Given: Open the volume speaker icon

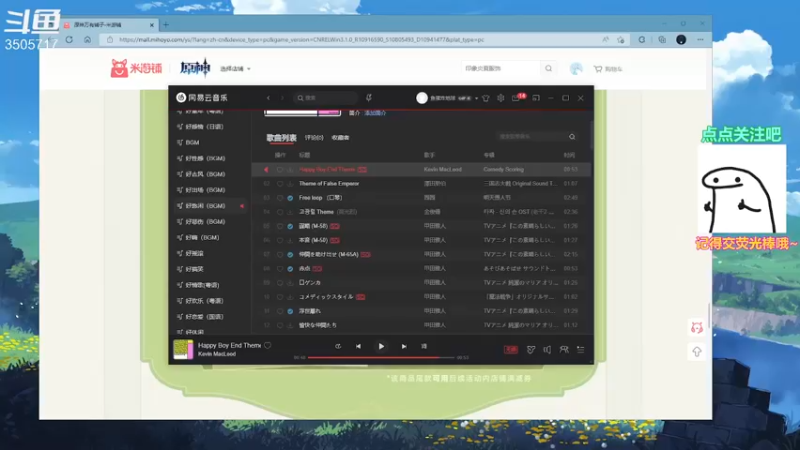Looking at the screenshot, I should (547, 349).
